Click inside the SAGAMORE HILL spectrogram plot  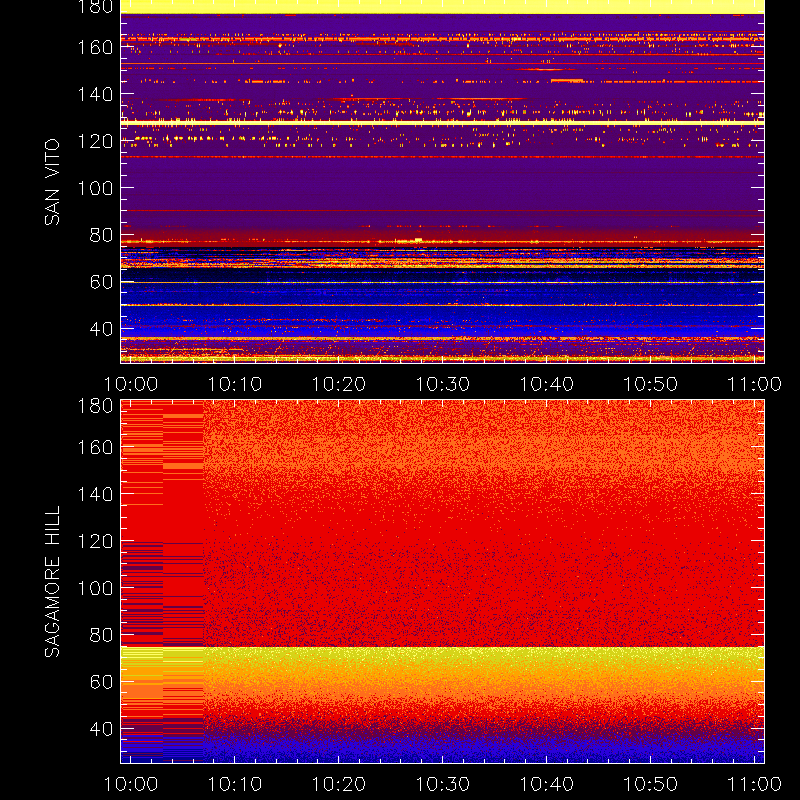[x=442, y=582]
